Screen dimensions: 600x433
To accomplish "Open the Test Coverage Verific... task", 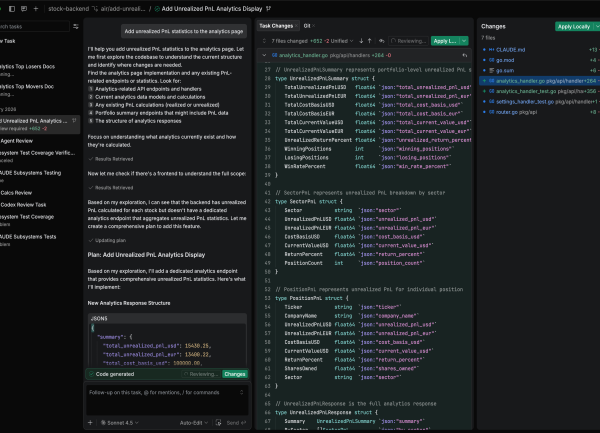I will (x=40, y=156).
